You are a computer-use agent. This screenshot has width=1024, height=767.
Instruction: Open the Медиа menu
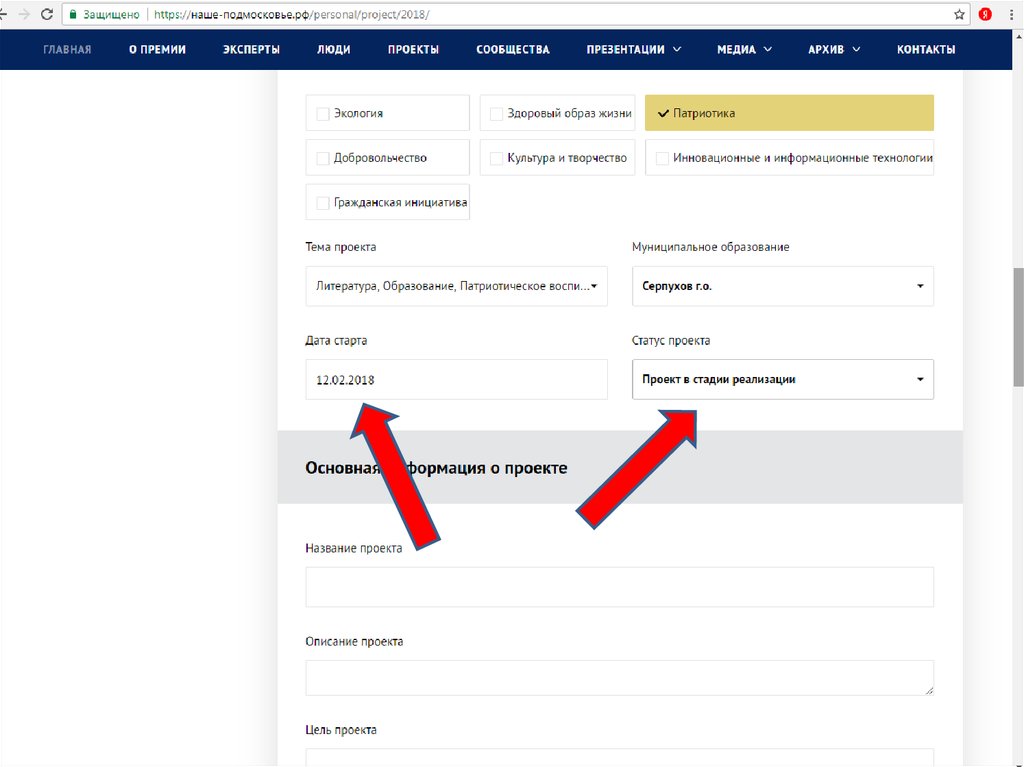744,50
